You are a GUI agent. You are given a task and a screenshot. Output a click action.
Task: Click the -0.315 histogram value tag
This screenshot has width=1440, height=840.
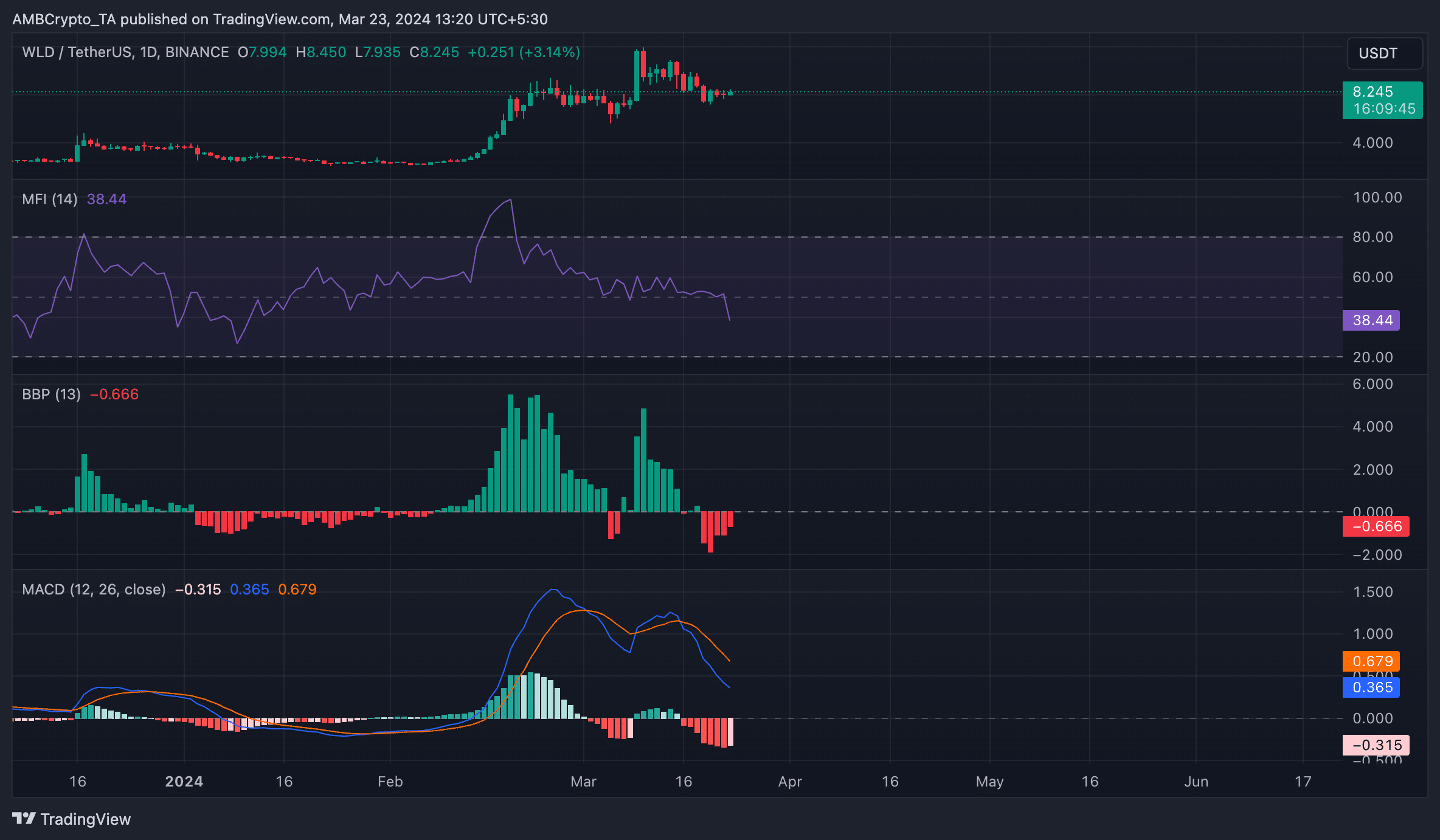click(x=1376, y=745)
